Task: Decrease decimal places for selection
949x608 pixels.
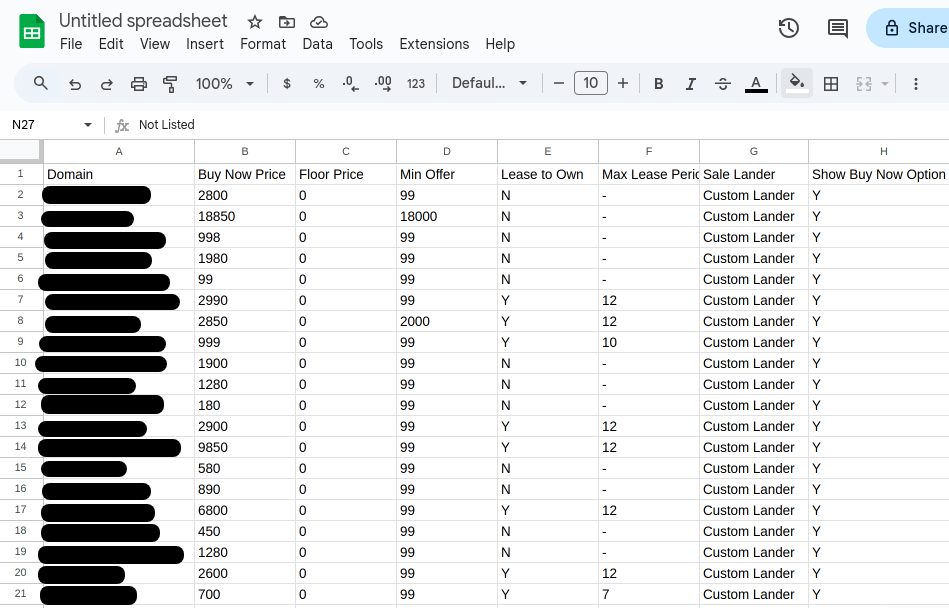Action: (349, 84)
